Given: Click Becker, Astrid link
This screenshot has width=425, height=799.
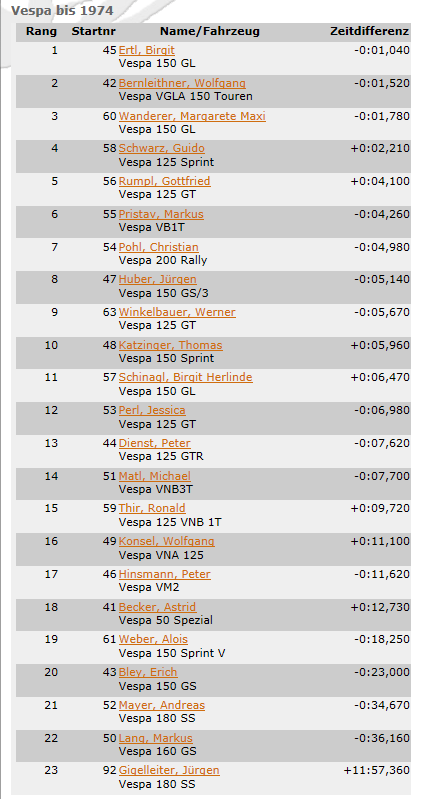Looking at the screenshot, I should pos(157,607).
